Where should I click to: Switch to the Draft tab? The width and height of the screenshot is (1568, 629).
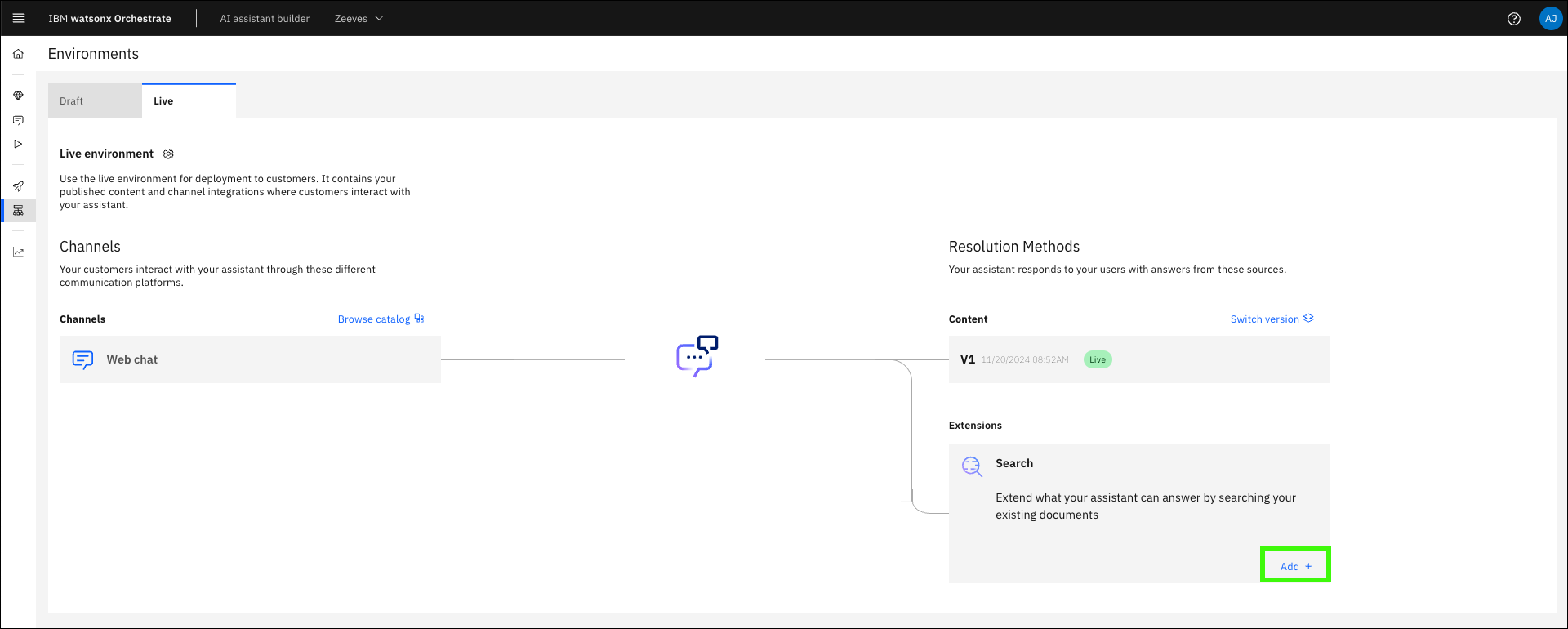(95, 101)
